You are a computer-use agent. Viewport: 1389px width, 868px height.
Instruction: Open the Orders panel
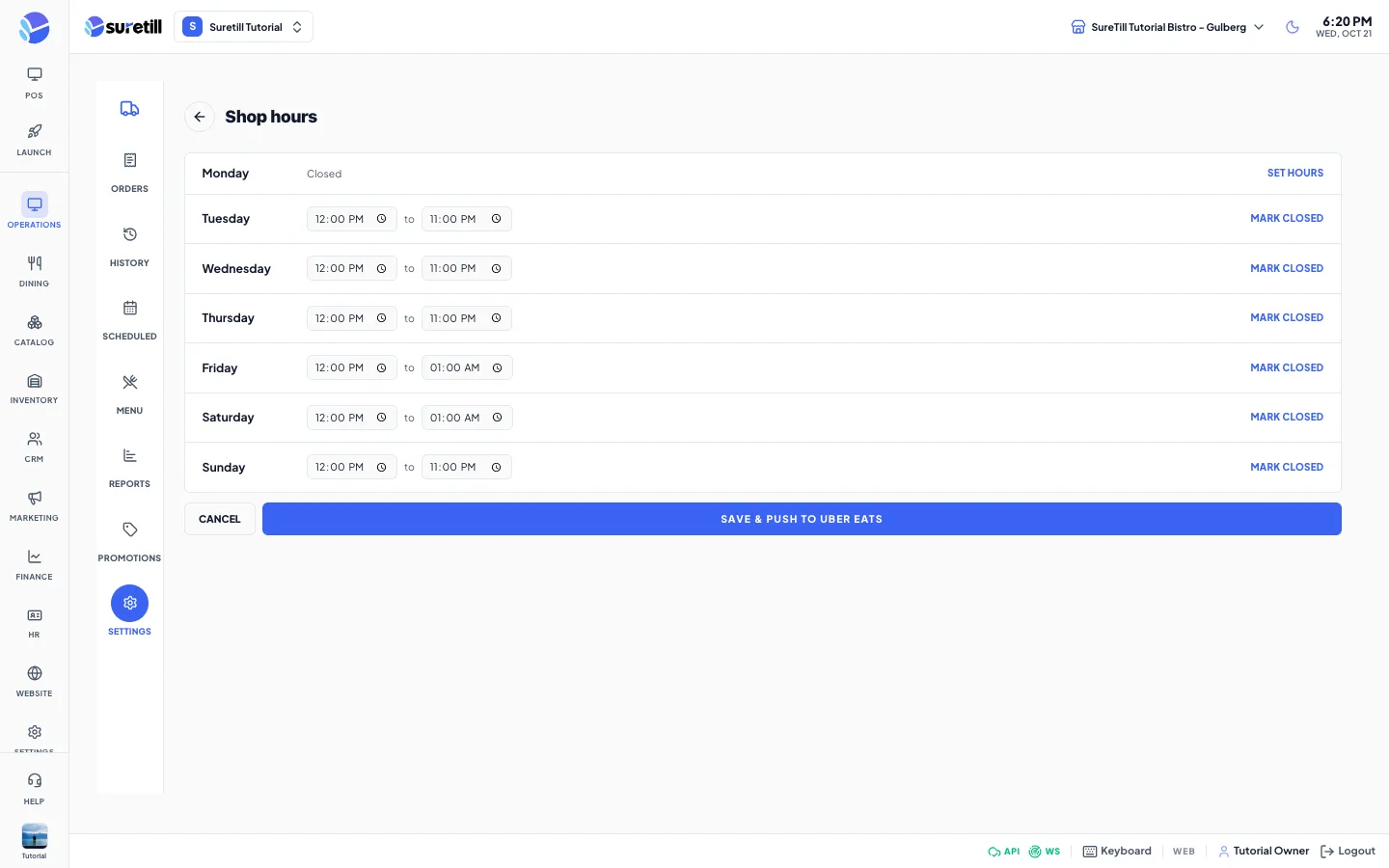pyautogui.click(x=129, y=172)
